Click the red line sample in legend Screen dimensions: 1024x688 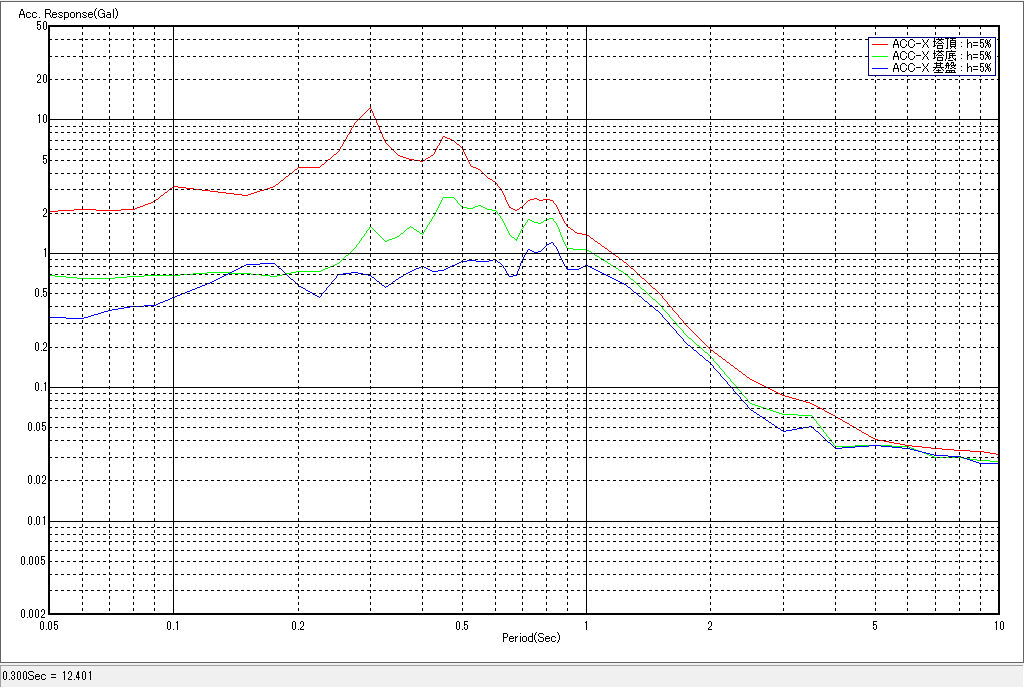coord(880,44)
